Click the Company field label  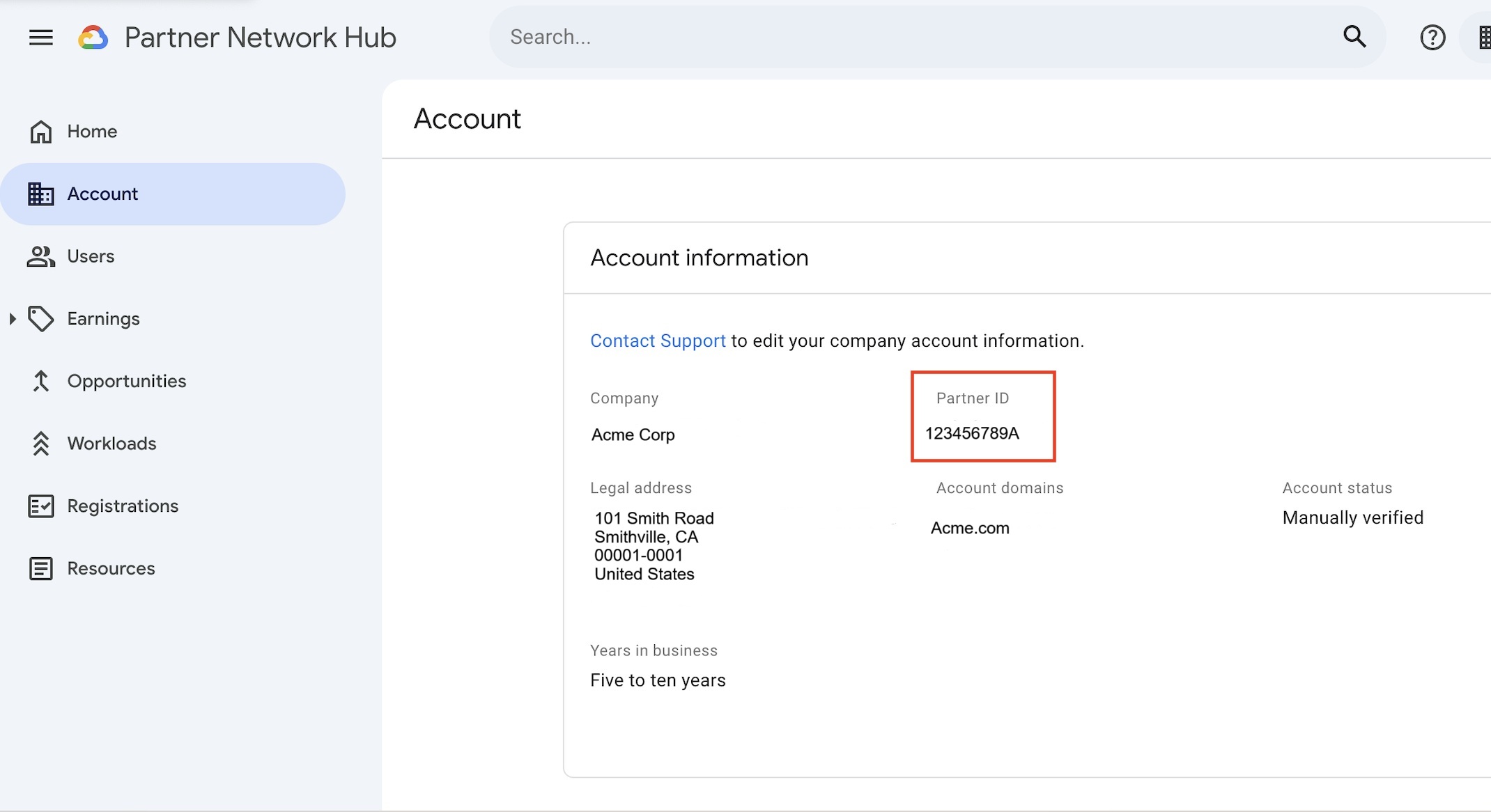click(624, 398)
